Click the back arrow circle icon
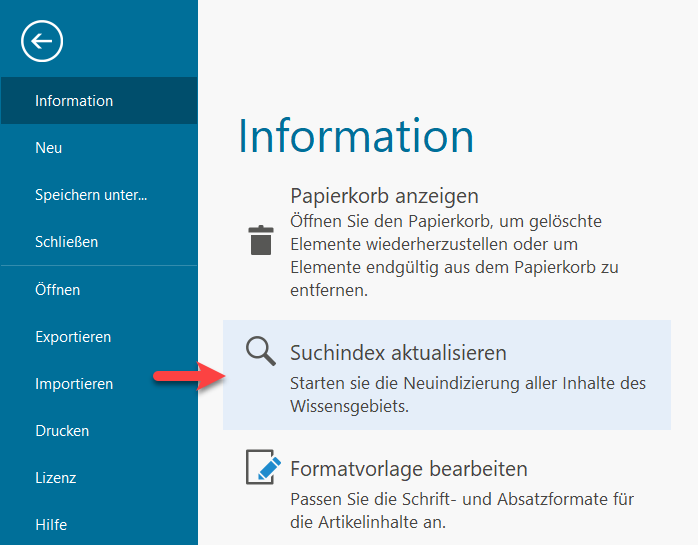This screenshot has width=698, height=545. [41, 41]
